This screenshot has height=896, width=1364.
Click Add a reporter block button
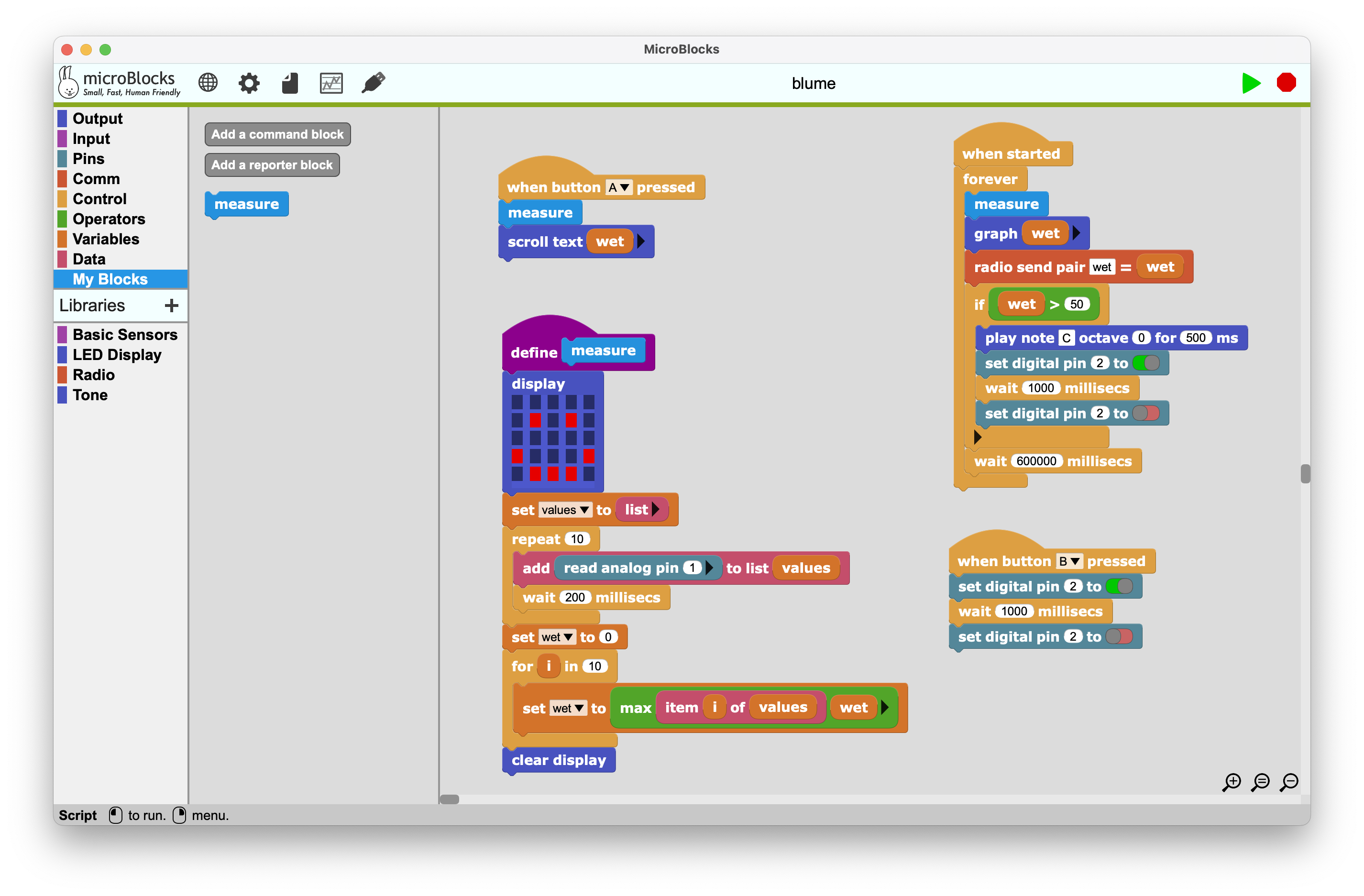tap(272, 165)
